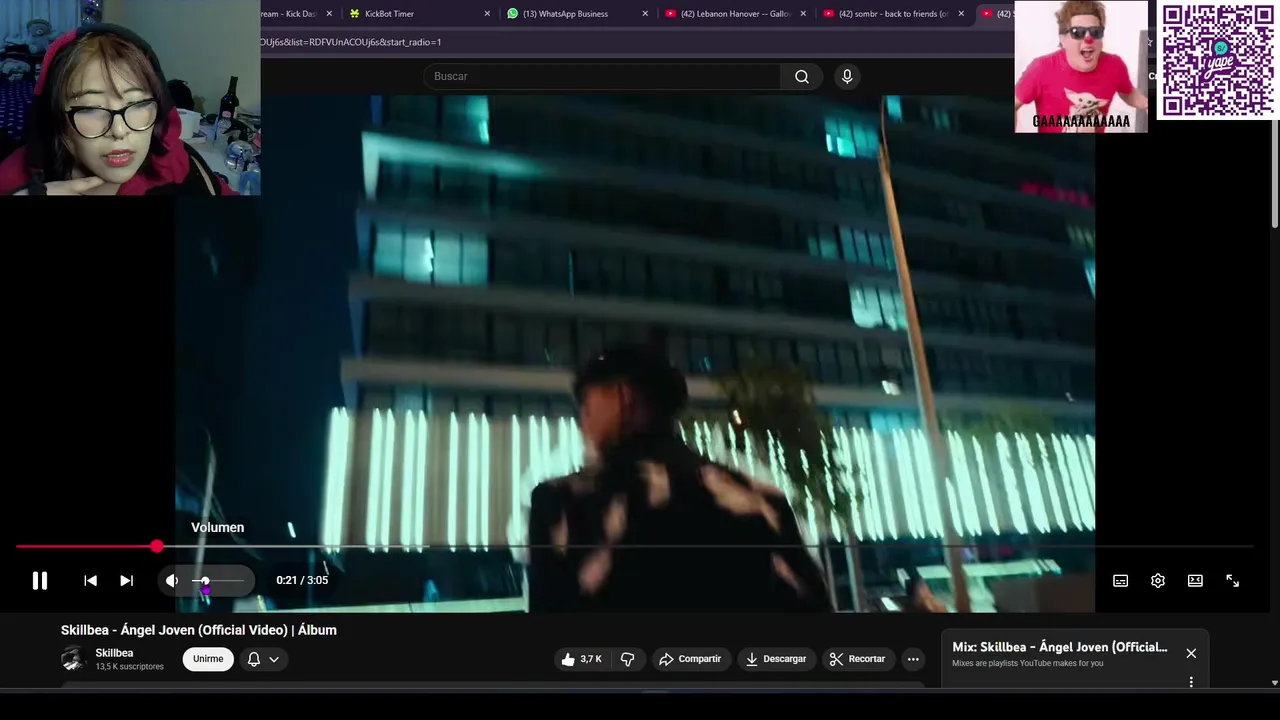
Task: Join the channel with Unirme
Action: pos(208,659)
